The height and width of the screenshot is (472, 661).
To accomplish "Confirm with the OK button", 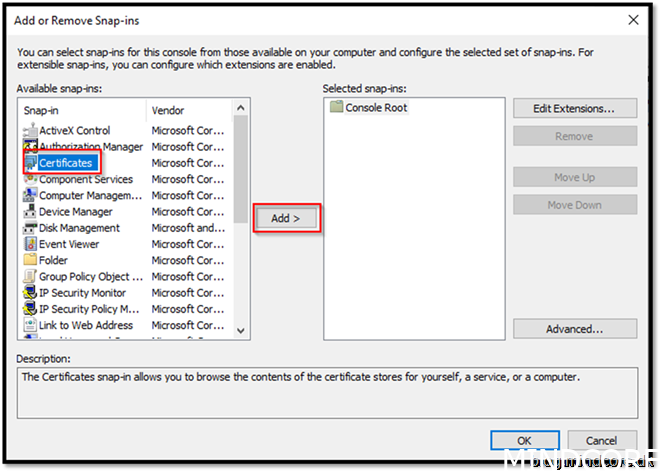I will 524,440.
